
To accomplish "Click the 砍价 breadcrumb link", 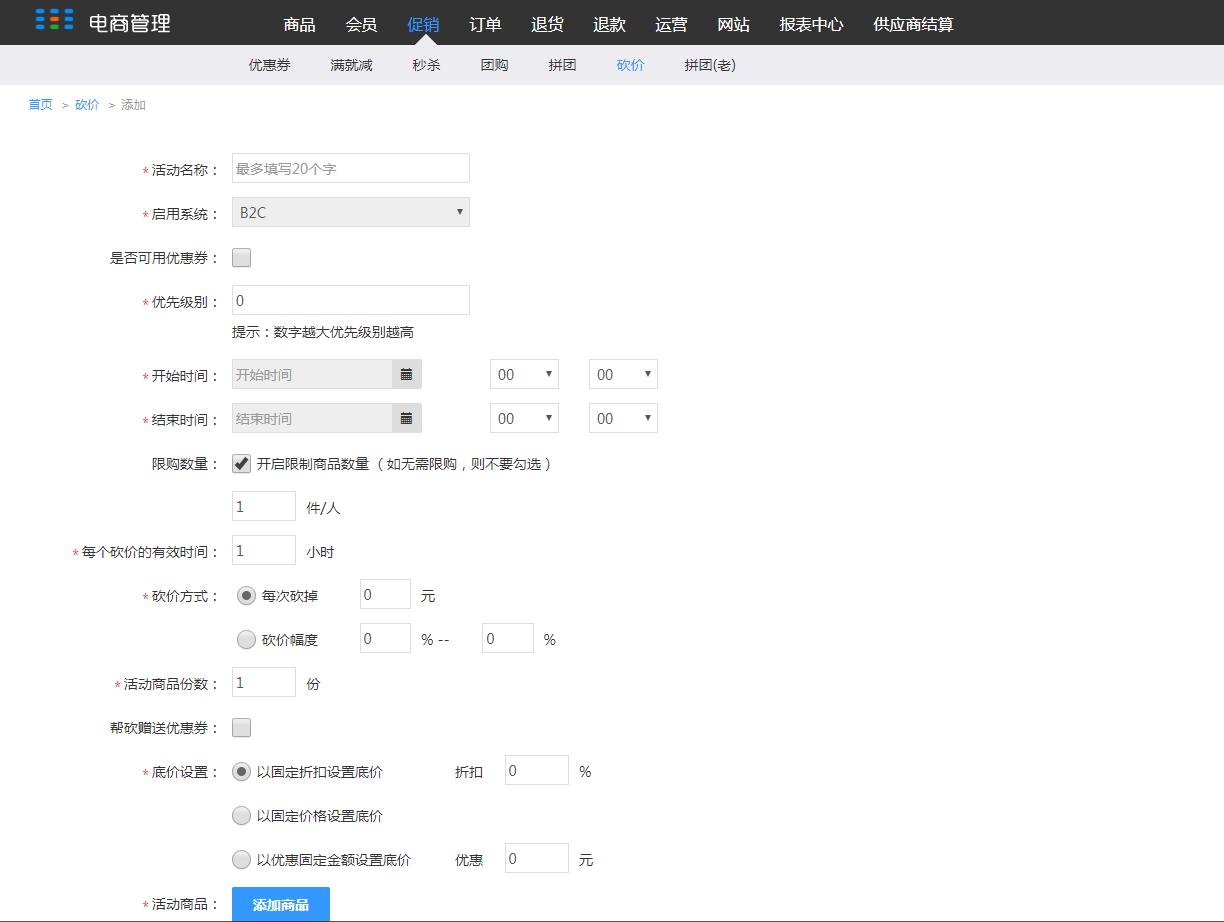I will tap(87, 104).
